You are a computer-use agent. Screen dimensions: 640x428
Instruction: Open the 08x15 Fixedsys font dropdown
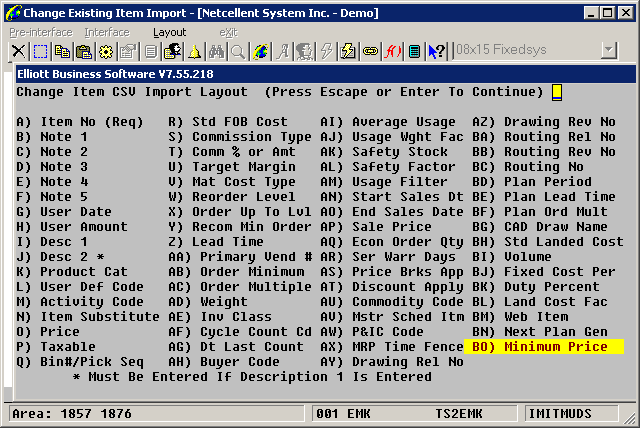point(609,51)
